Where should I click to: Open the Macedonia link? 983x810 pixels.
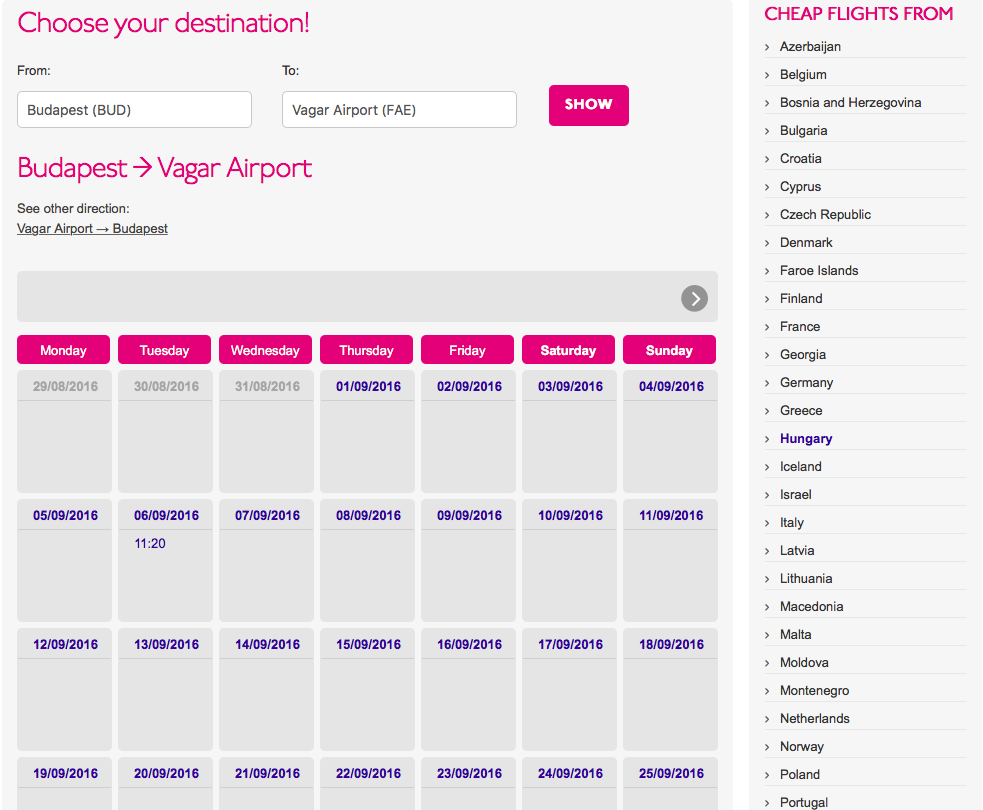click(x=811, y=607)
